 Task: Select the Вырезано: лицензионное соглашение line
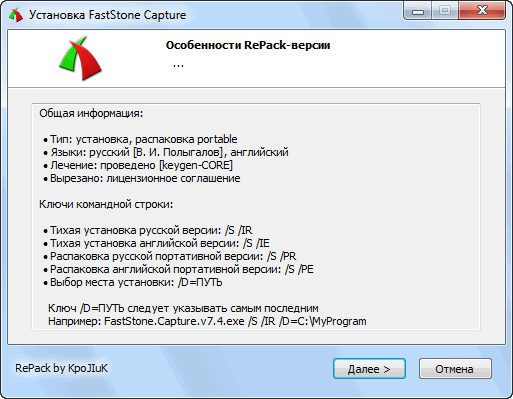point(142,178)
